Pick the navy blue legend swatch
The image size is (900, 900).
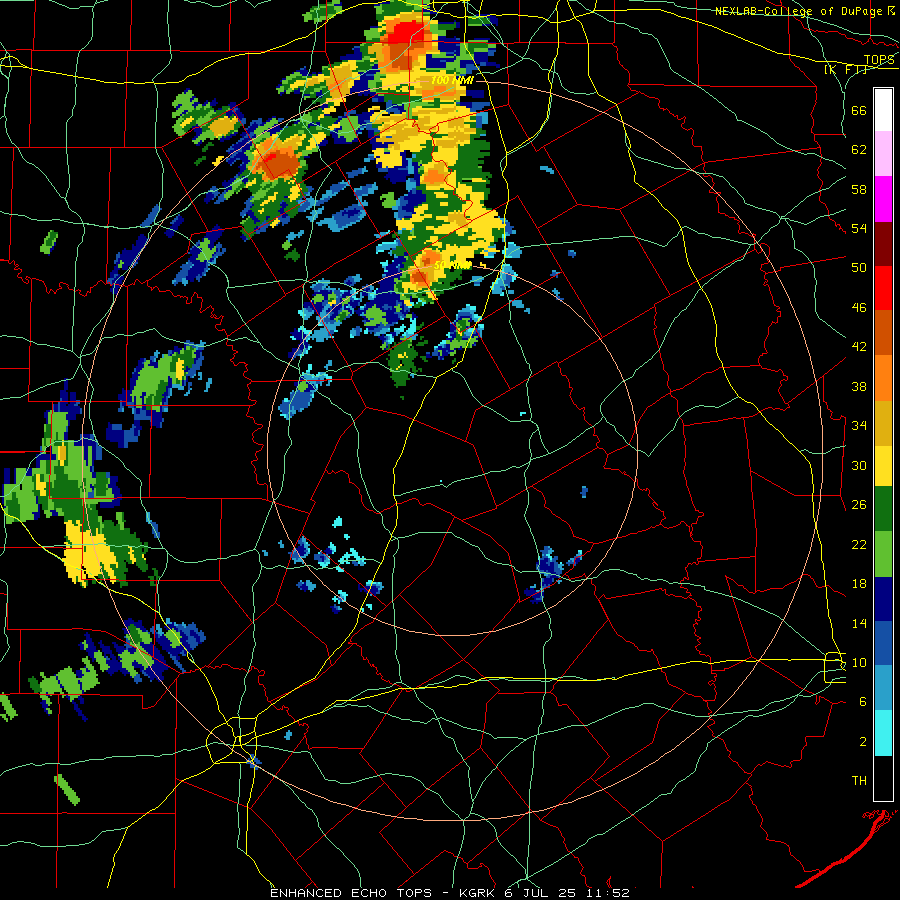pyautogui.click(x=883, y=599)
